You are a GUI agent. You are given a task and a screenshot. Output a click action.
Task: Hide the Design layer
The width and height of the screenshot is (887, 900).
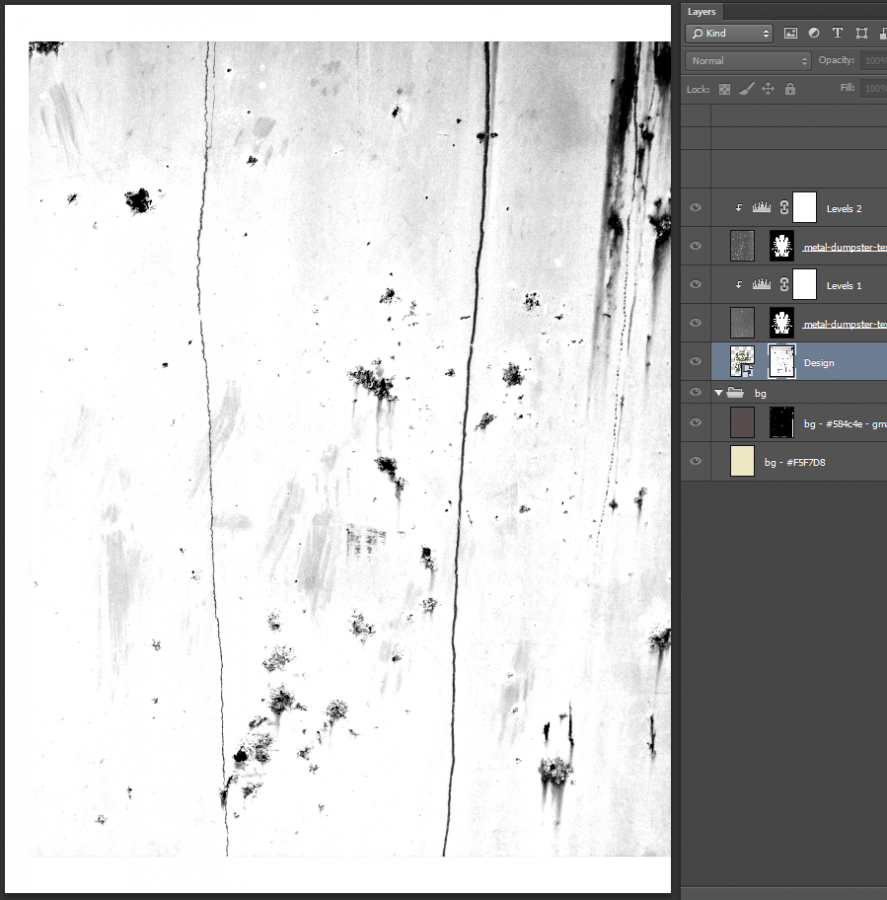click(694, 361)
